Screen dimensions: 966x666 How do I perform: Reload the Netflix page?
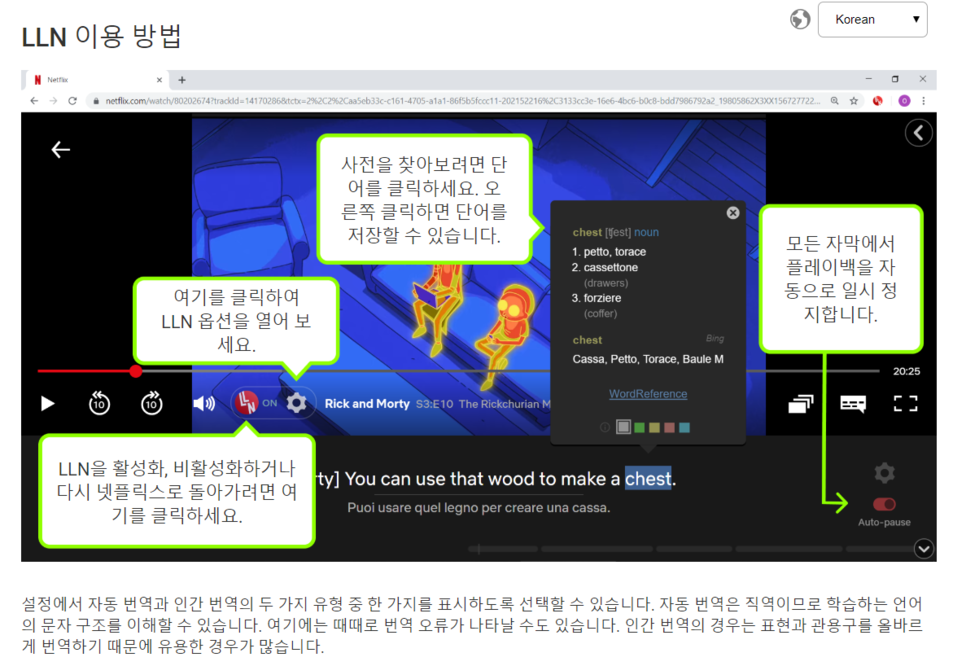pos(73,100)
